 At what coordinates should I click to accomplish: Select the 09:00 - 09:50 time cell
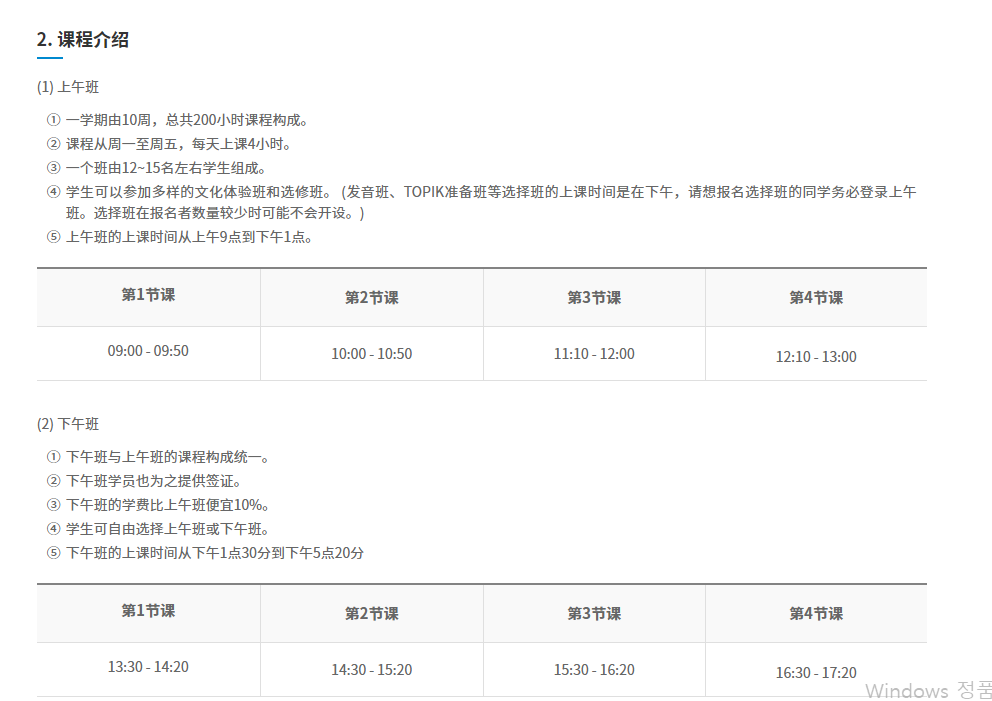click(148, 351)
